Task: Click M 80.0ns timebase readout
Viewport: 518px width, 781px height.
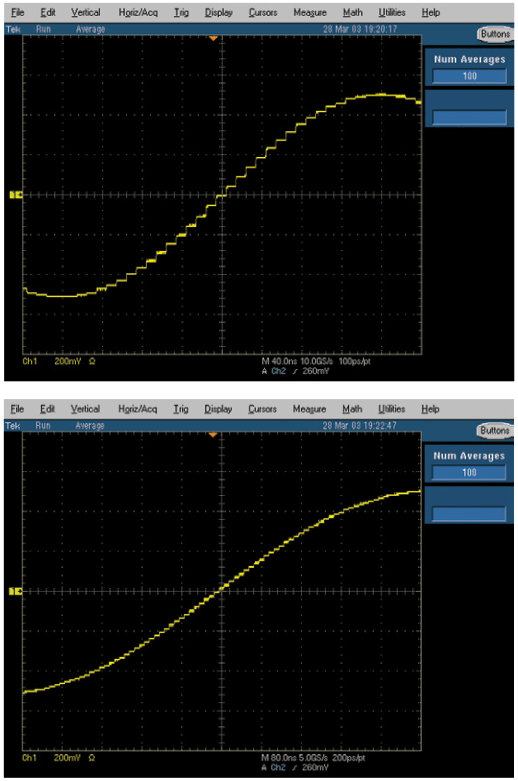Action: pyautogui.click(x=278, y=758)
